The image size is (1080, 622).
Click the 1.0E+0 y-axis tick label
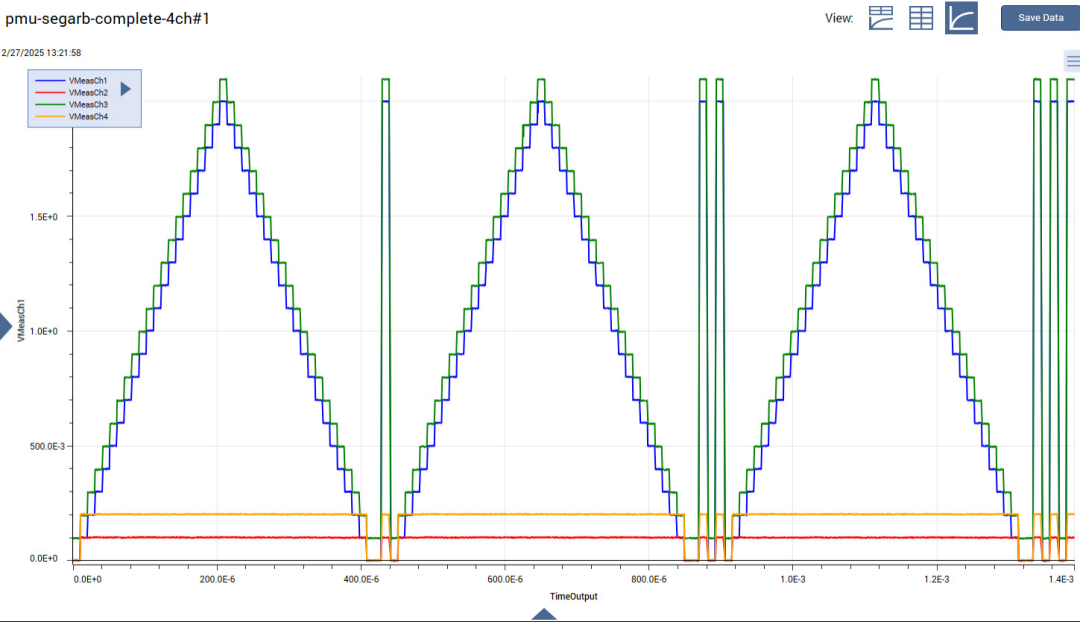tap(43, 331)
